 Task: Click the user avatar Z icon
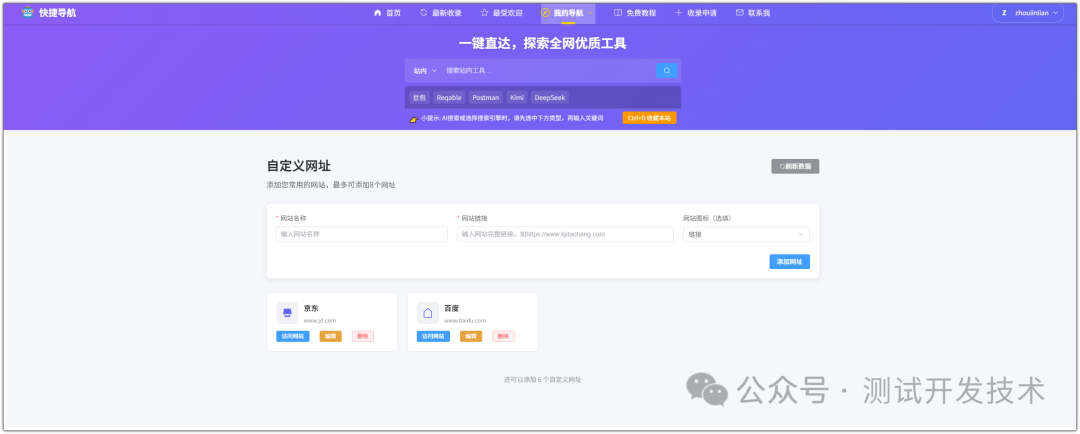(x=1003, y=13)
